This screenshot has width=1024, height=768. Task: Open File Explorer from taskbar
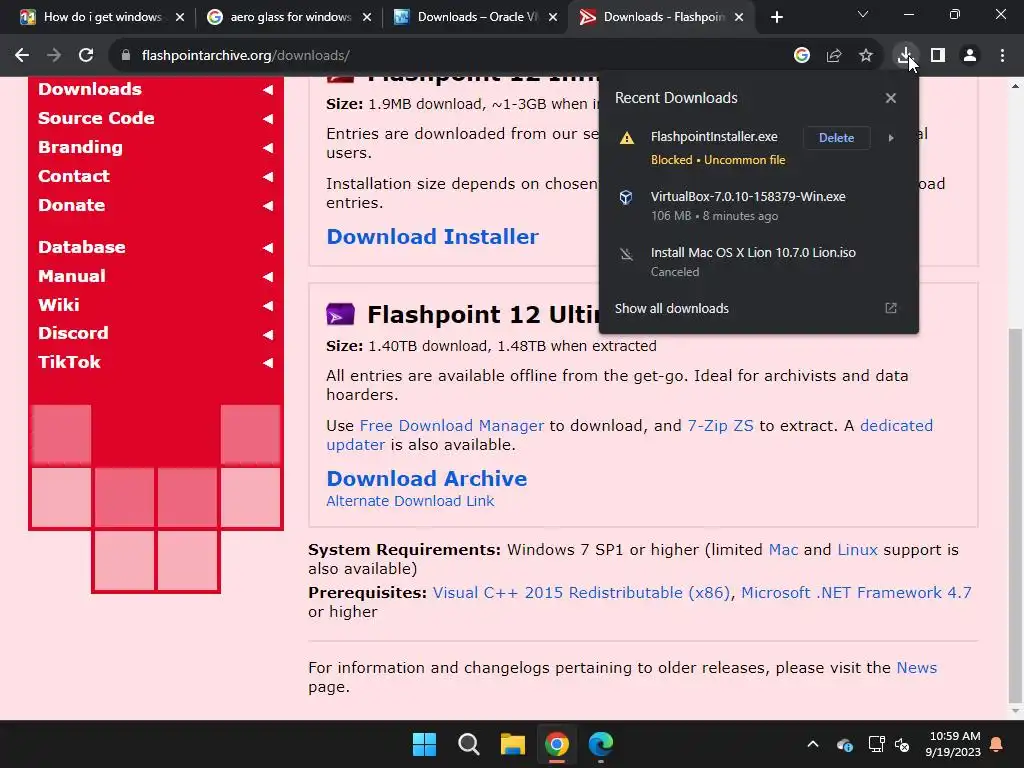[x=513, y=744]
